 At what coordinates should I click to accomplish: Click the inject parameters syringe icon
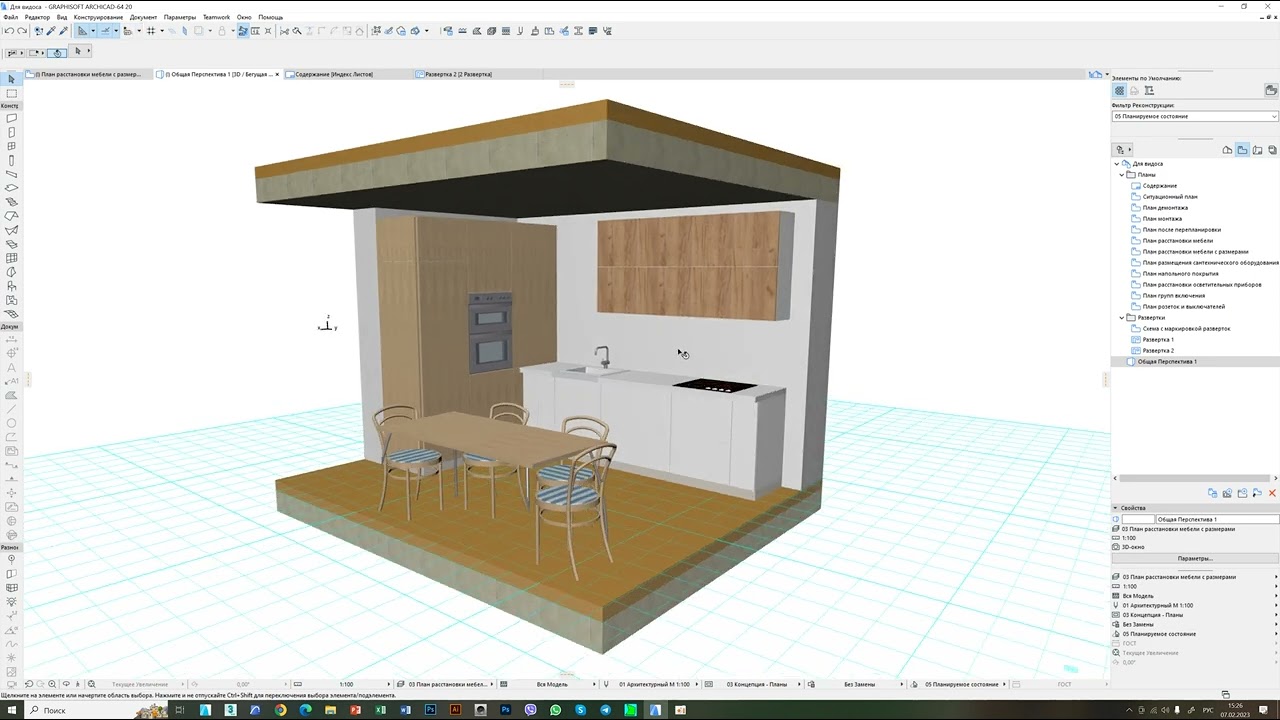tap(63, 31)
